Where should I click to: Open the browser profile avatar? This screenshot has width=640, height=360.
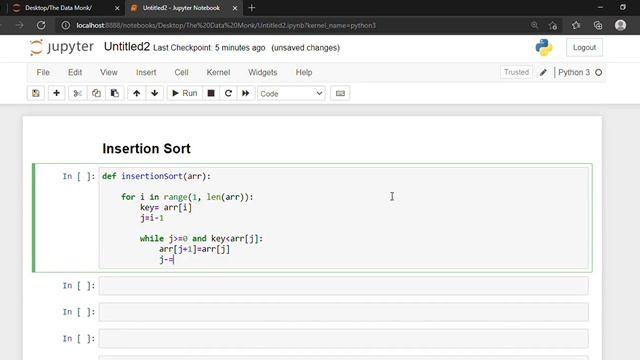(620, 25)
